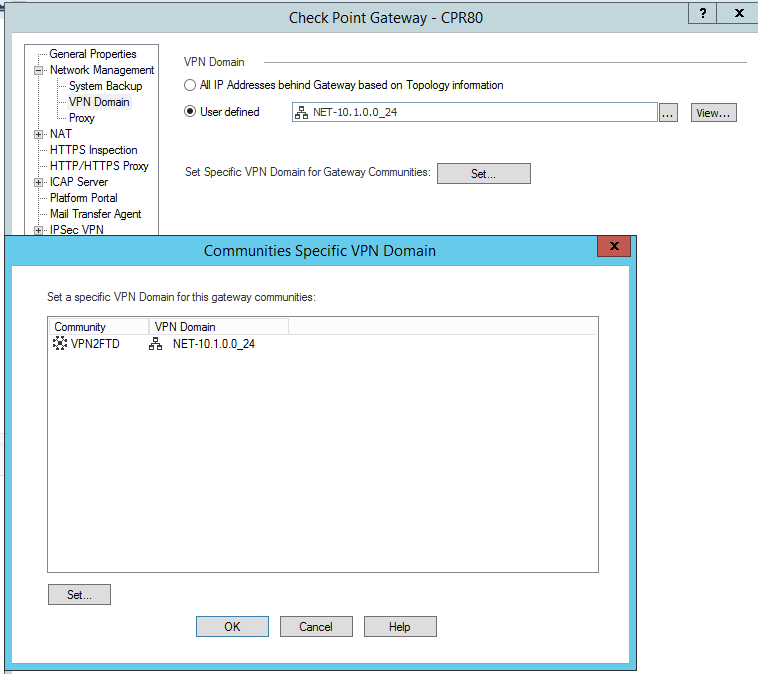
Task: Expand the NAT tree node
Action: (38, 134)
